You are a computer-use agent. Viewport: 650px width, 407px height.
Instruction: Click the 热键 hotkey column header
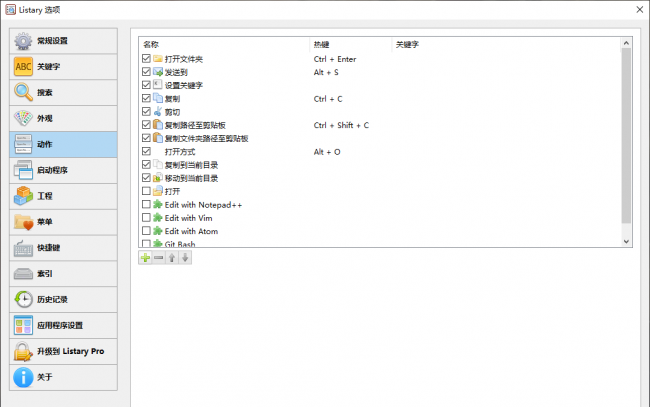point(351,44)
